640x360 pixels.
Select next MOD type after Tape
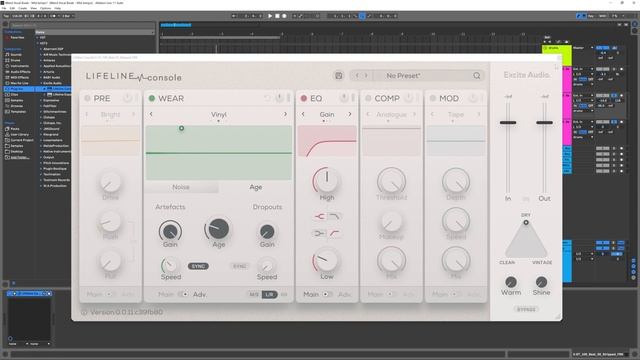pos(479,114)
